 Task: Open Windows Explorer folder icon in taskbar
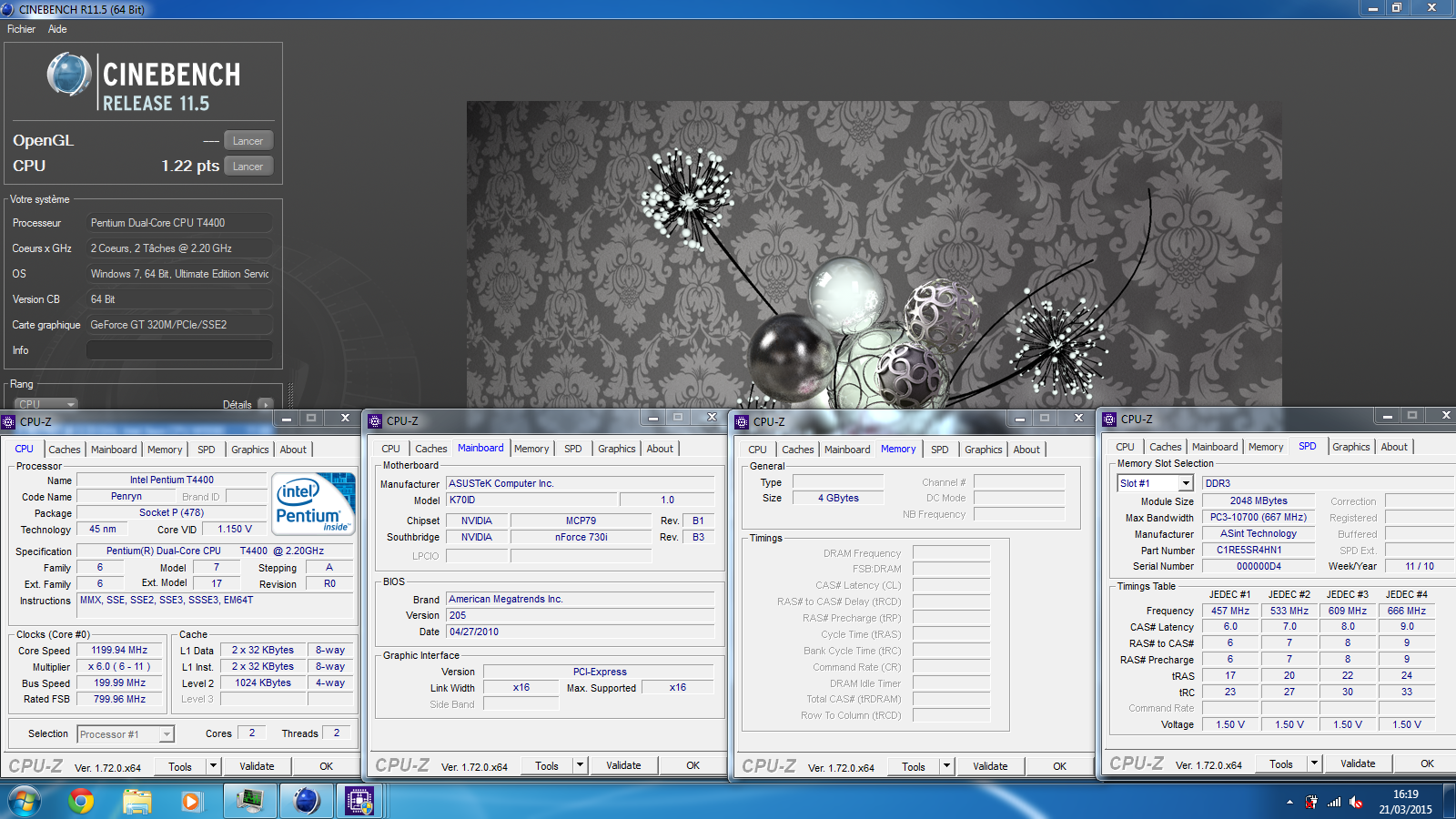pos(137,802)
